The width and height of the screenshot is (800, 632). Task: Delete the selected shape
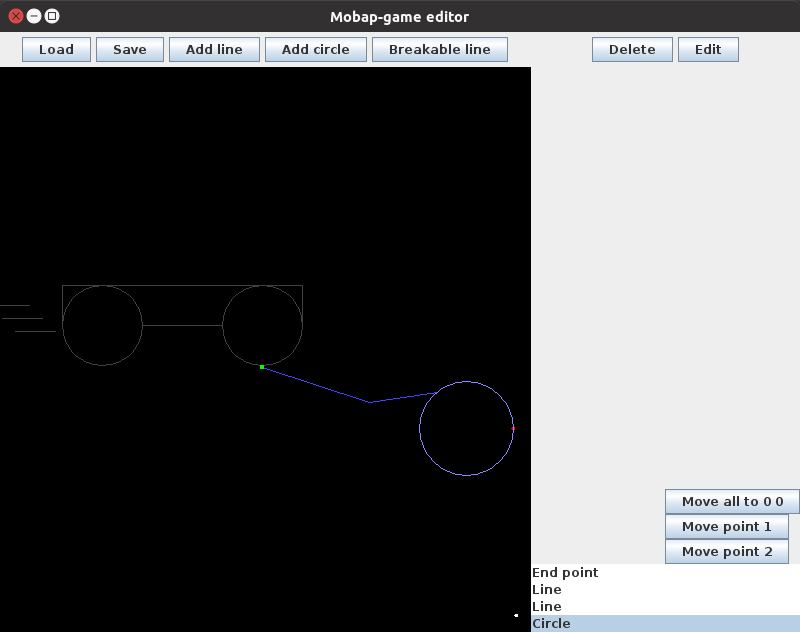coord(632,49)
